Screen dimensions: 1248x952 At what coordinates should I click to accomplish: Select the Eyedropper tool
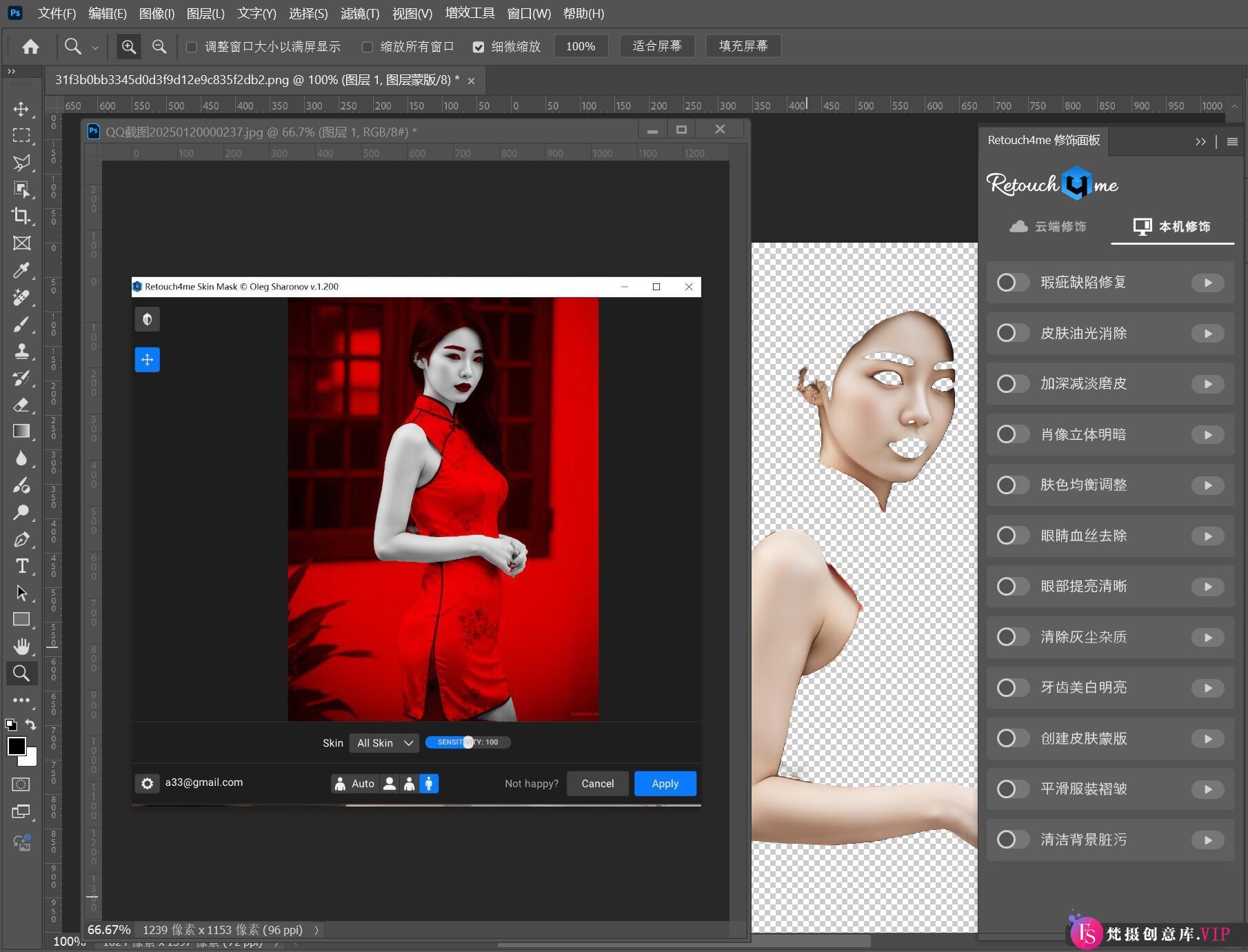(21, 270)
